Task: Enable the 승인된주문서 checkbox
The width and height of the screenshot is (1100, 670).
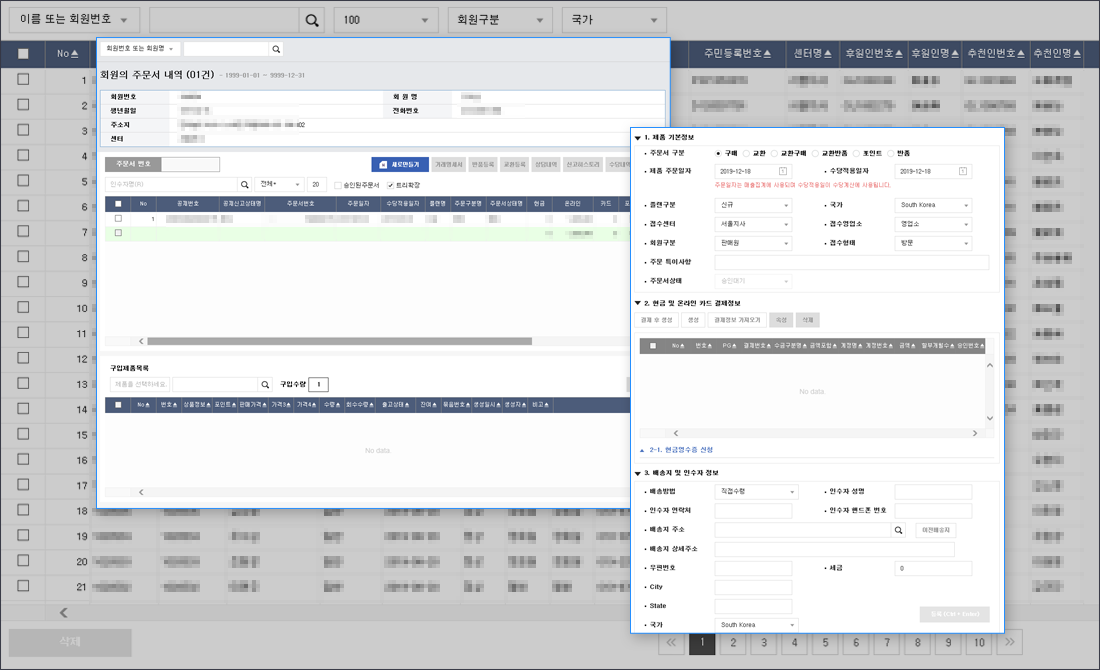Action: (x=339, y=185)
